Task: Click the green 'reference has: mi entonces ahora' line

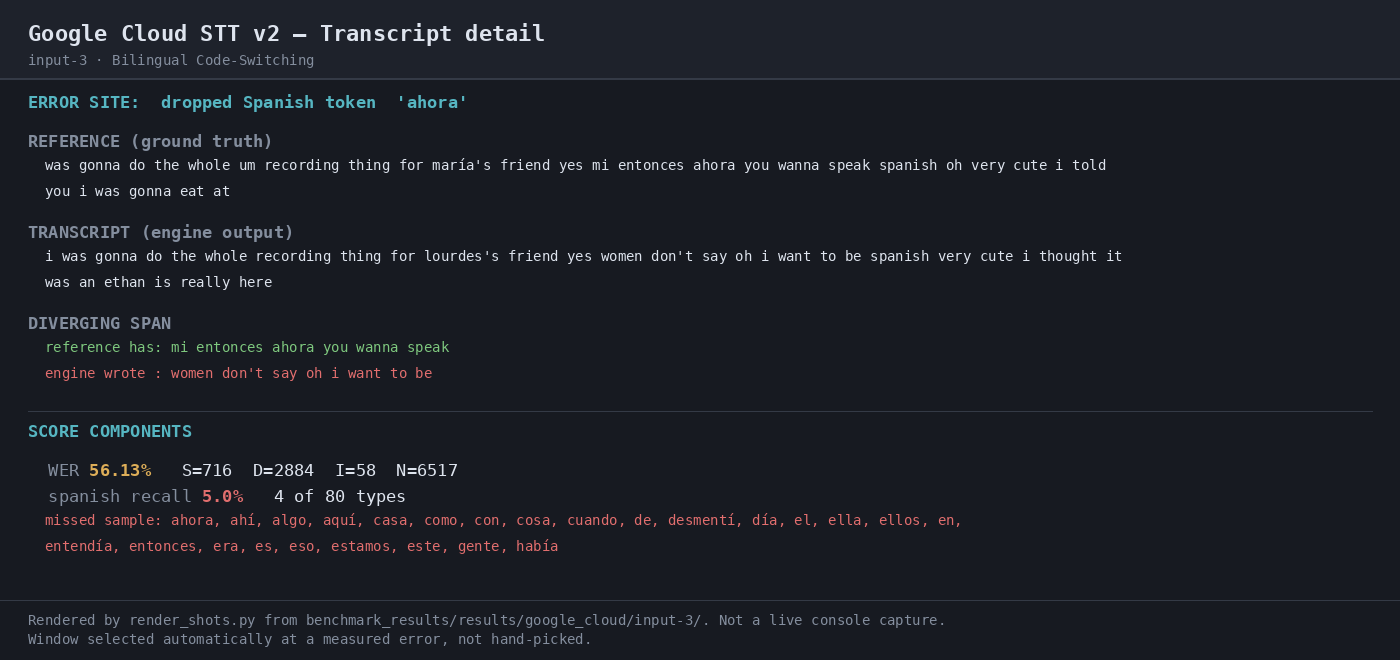Action: pos(247,348)
